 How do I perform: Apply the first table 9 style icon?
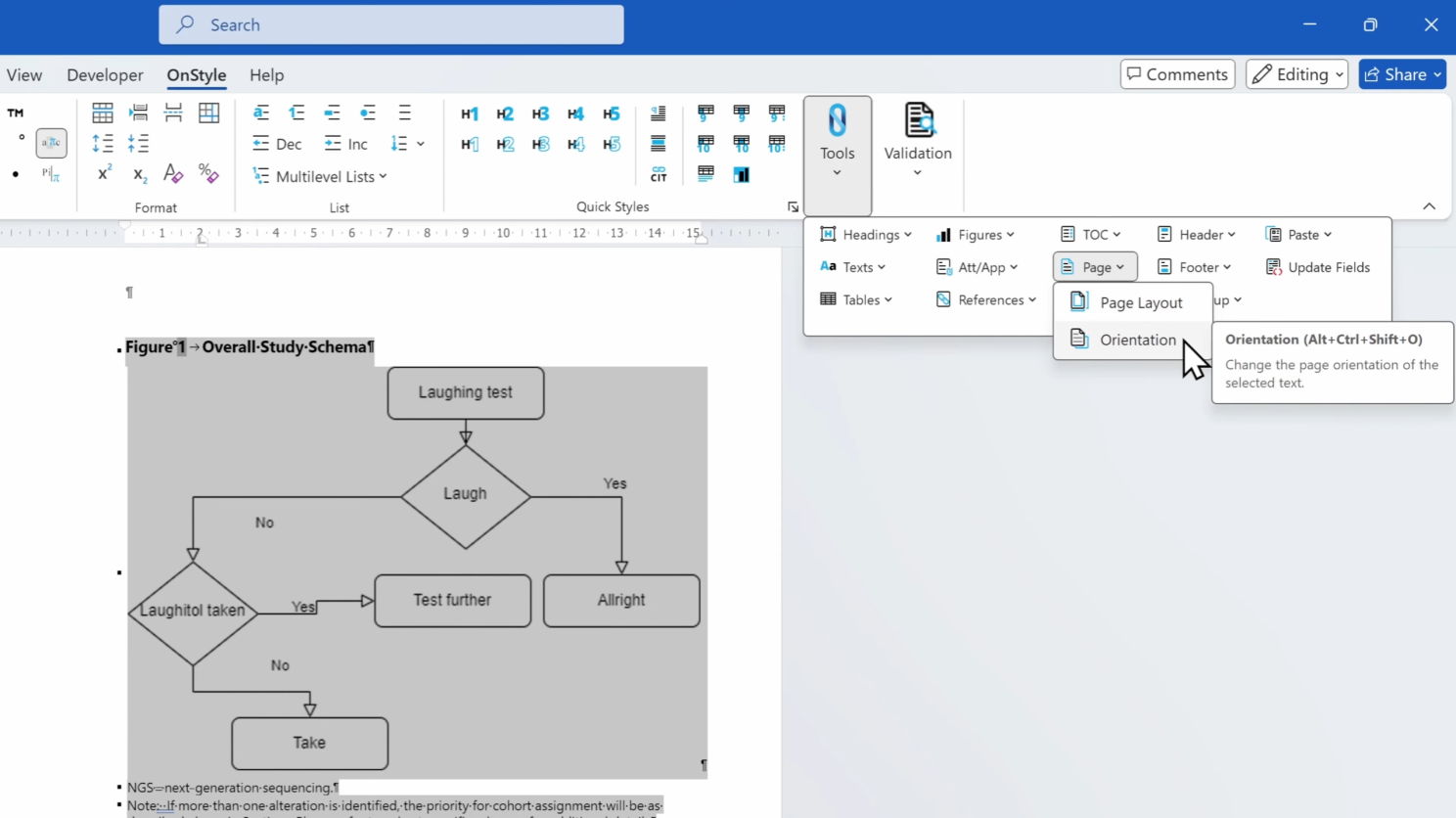(705, 113)
